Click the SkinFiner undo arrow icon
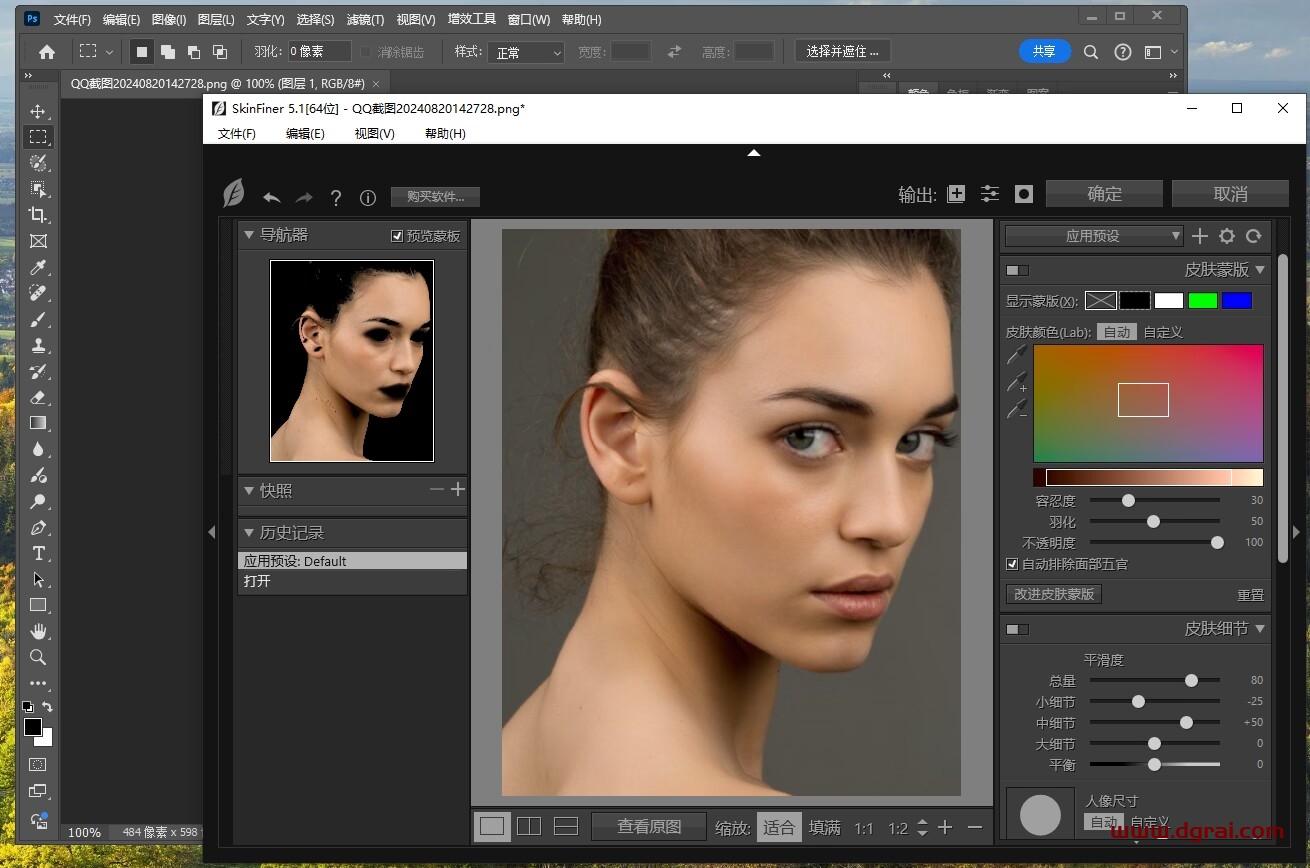1310x868 pixels. tap(271, 197)
